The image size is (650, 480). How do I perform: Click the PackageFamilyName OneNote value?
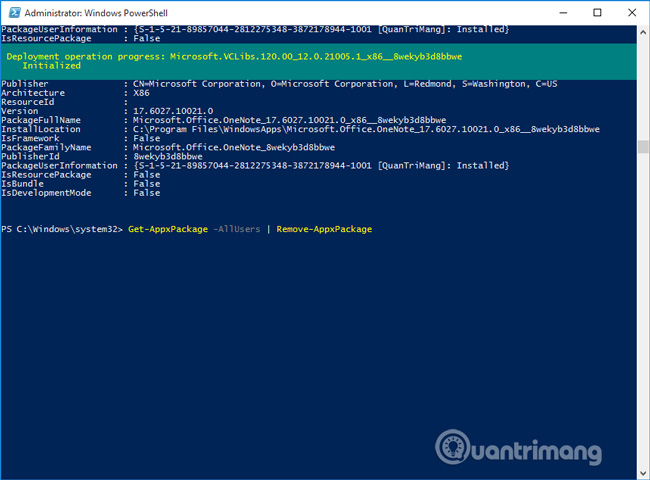tap(234, 148)
